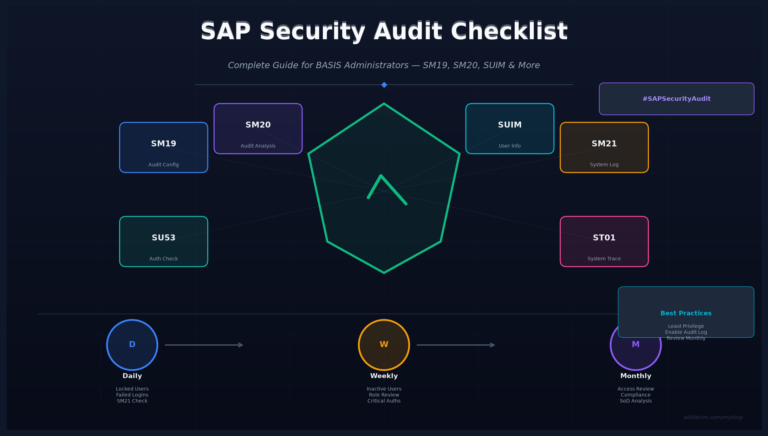Click the Role Review item
Image resolution: width=768 pixels, height=436 pixels.
pyautogui.click(x=384, y=395)
